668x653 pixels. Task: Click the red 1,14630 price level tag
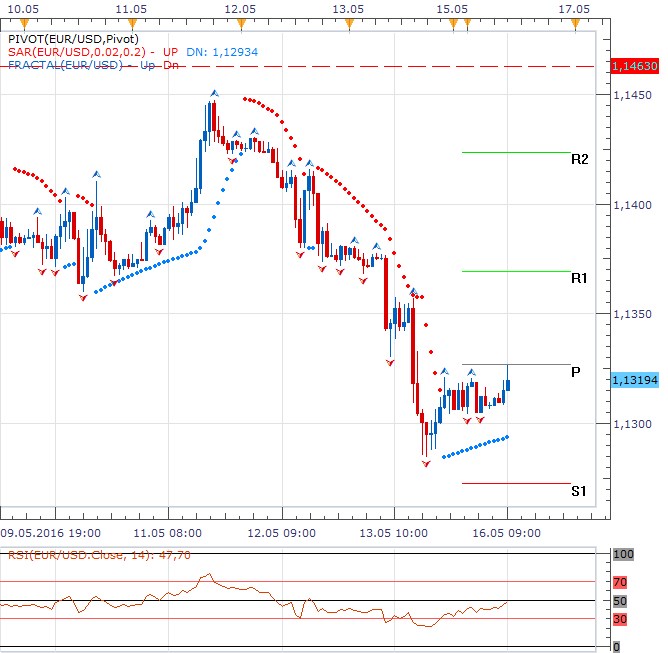pyautogui.click(x=635, y=66)
